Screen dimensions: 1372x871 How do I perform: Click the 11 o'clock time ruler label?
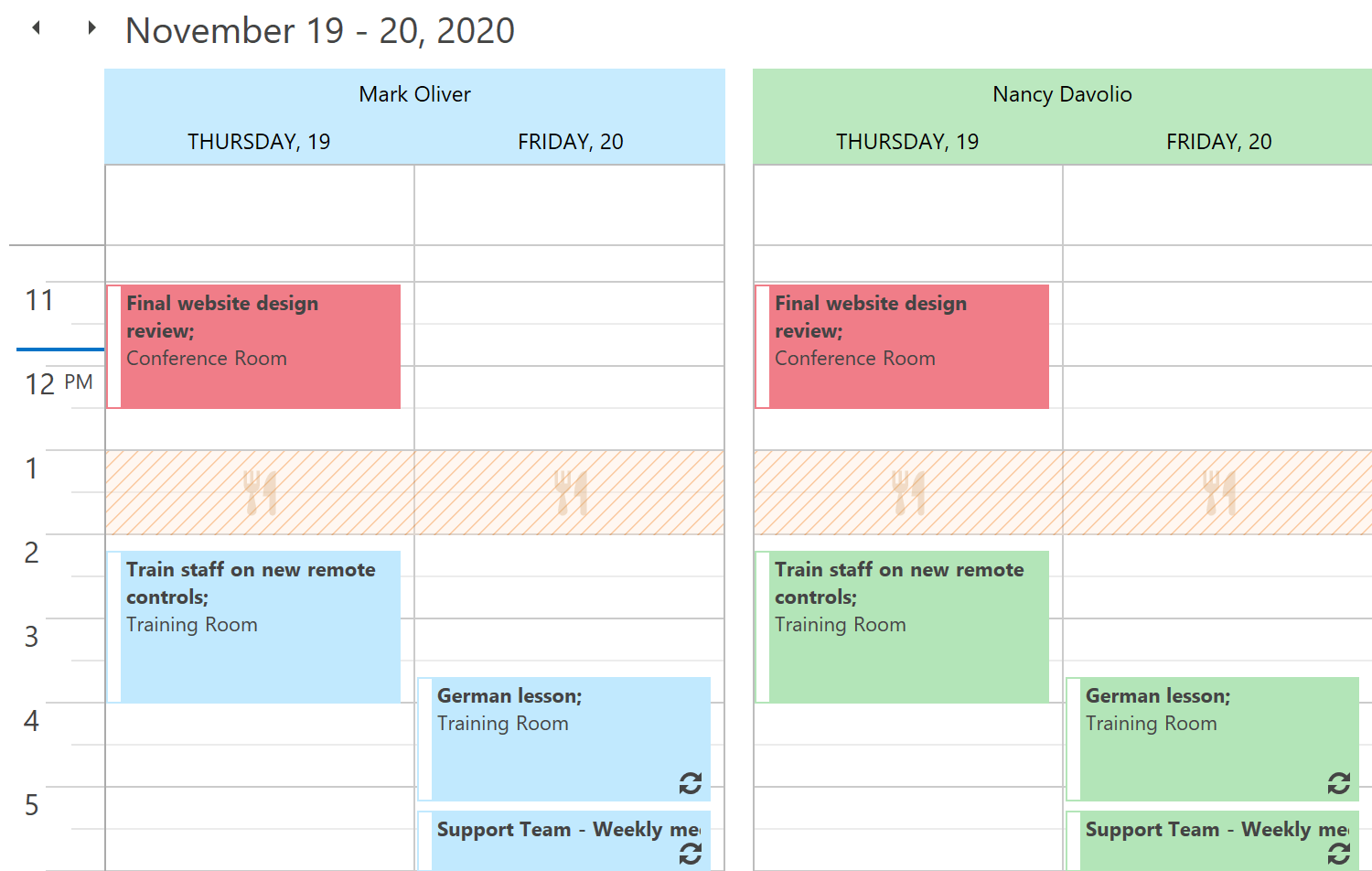40,300
